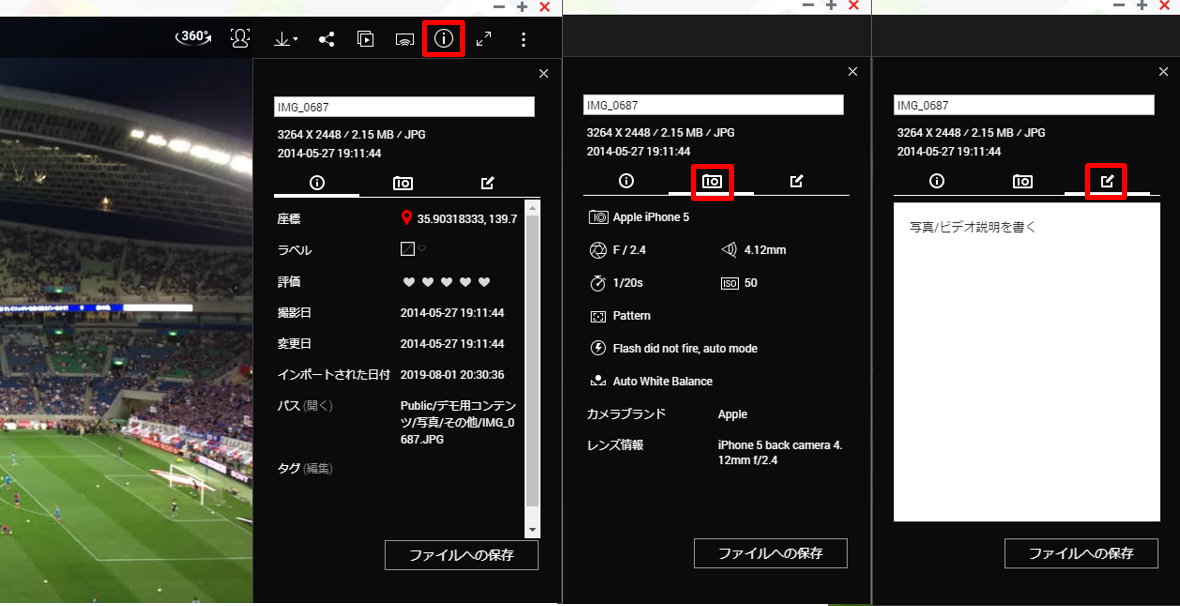Viewport: 1180px width, 606px height.
Task: Set rating to the first heart
Action: point(408,282)
